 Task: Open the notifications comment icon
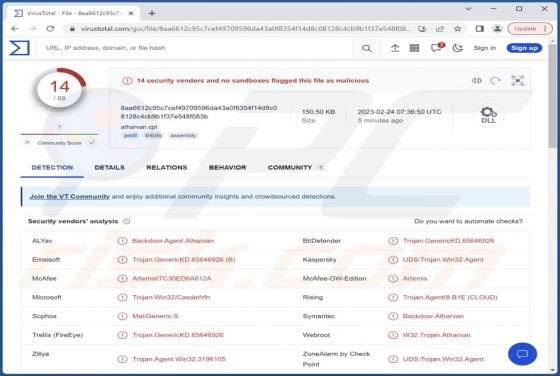pos(436,48)
